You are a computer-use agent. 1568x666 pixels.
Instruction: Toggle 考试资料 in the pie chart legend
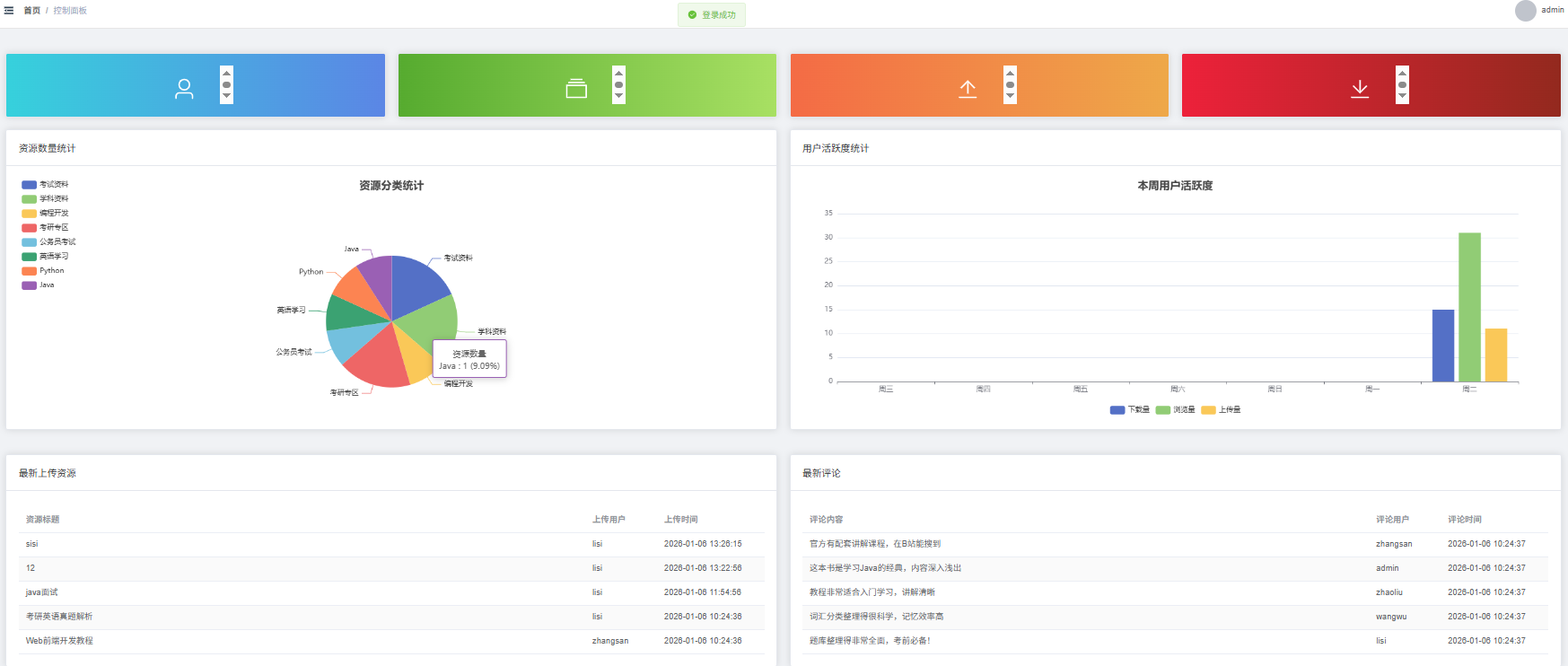tap(45, 185)
